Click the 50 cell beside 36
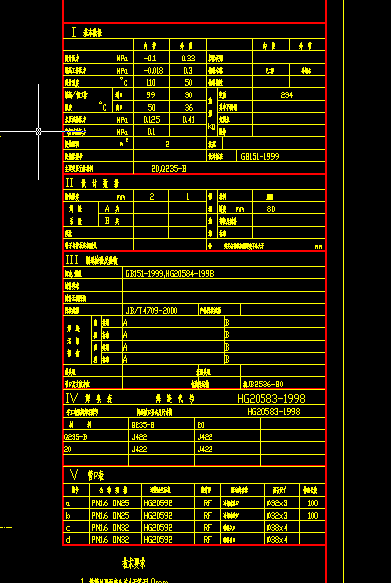Image resolution: width=391 pixels, height=583 pixels. click(151, 107)
